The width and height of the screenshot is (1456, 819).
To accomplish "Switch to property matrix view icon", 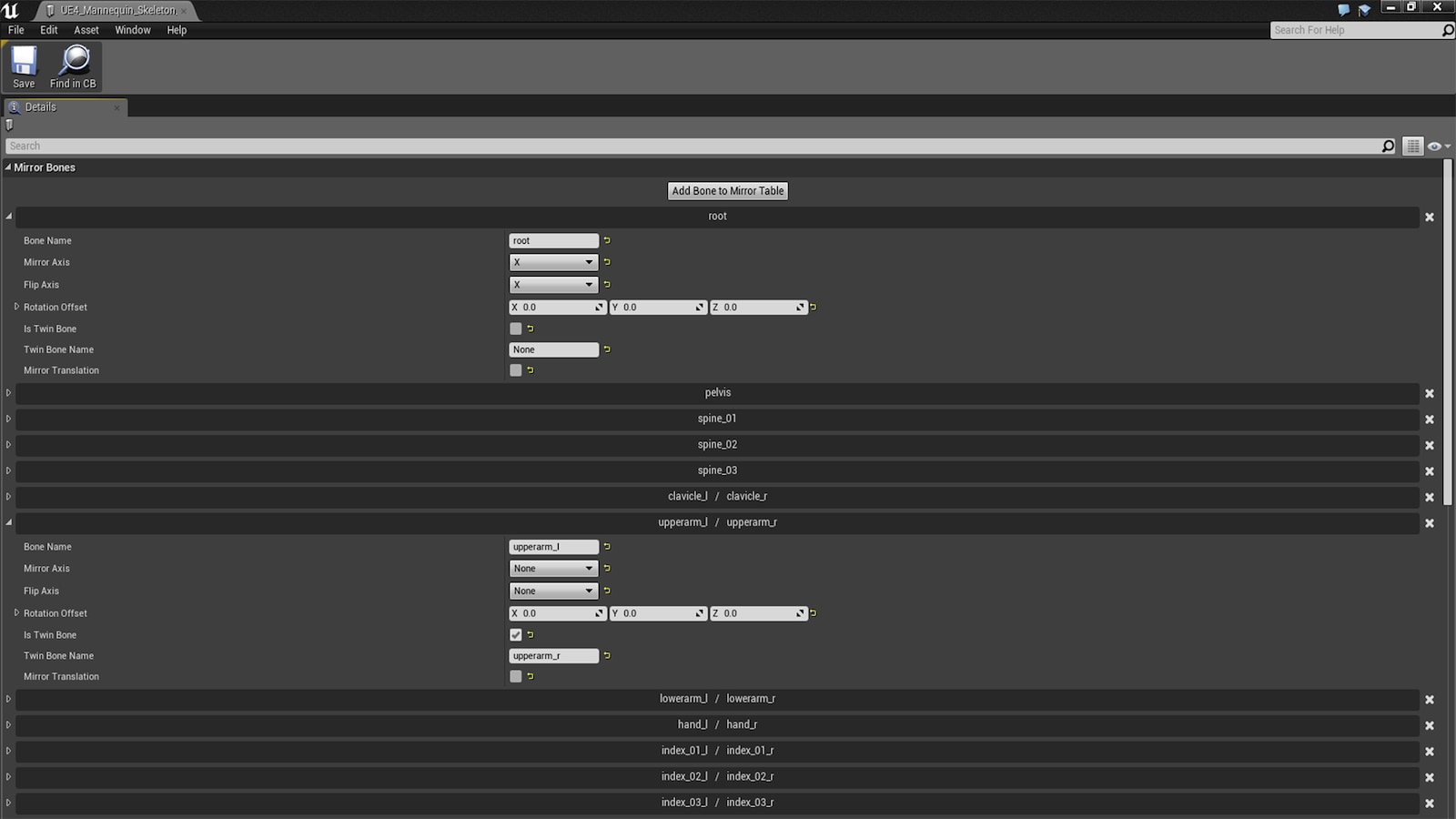I will coord(1412,146).
